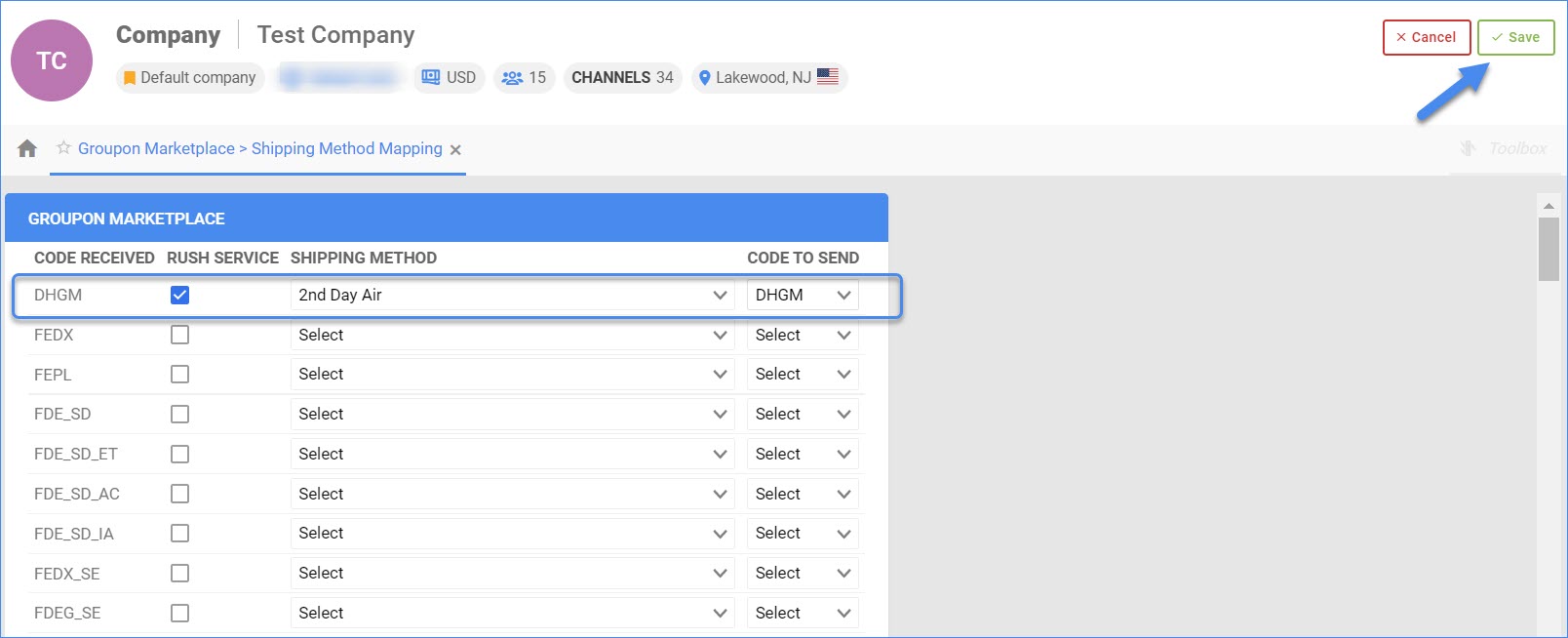Open DHGM code to send dropdown
The width and height of the screenshot is (1568, 638).
[803, 295]
